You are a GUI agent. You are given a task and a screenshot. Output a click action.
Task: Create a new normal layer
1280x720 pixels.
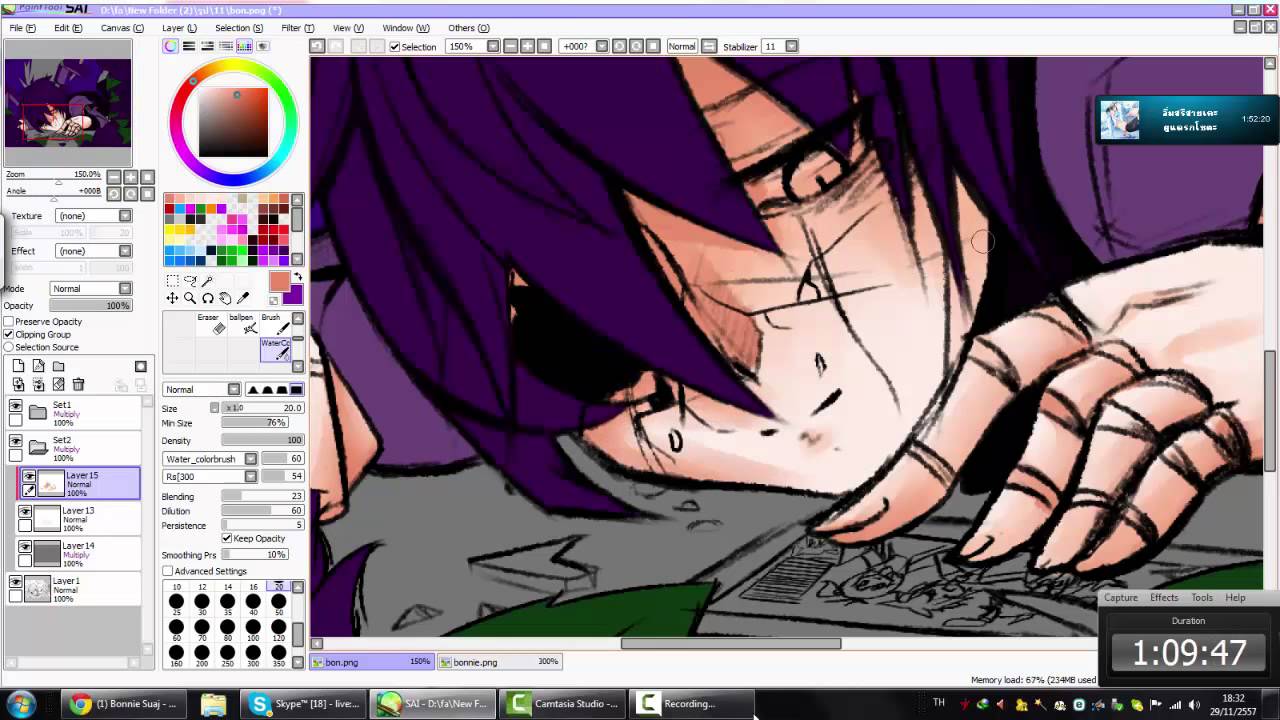pyautogui.click(x=18, y=367)
